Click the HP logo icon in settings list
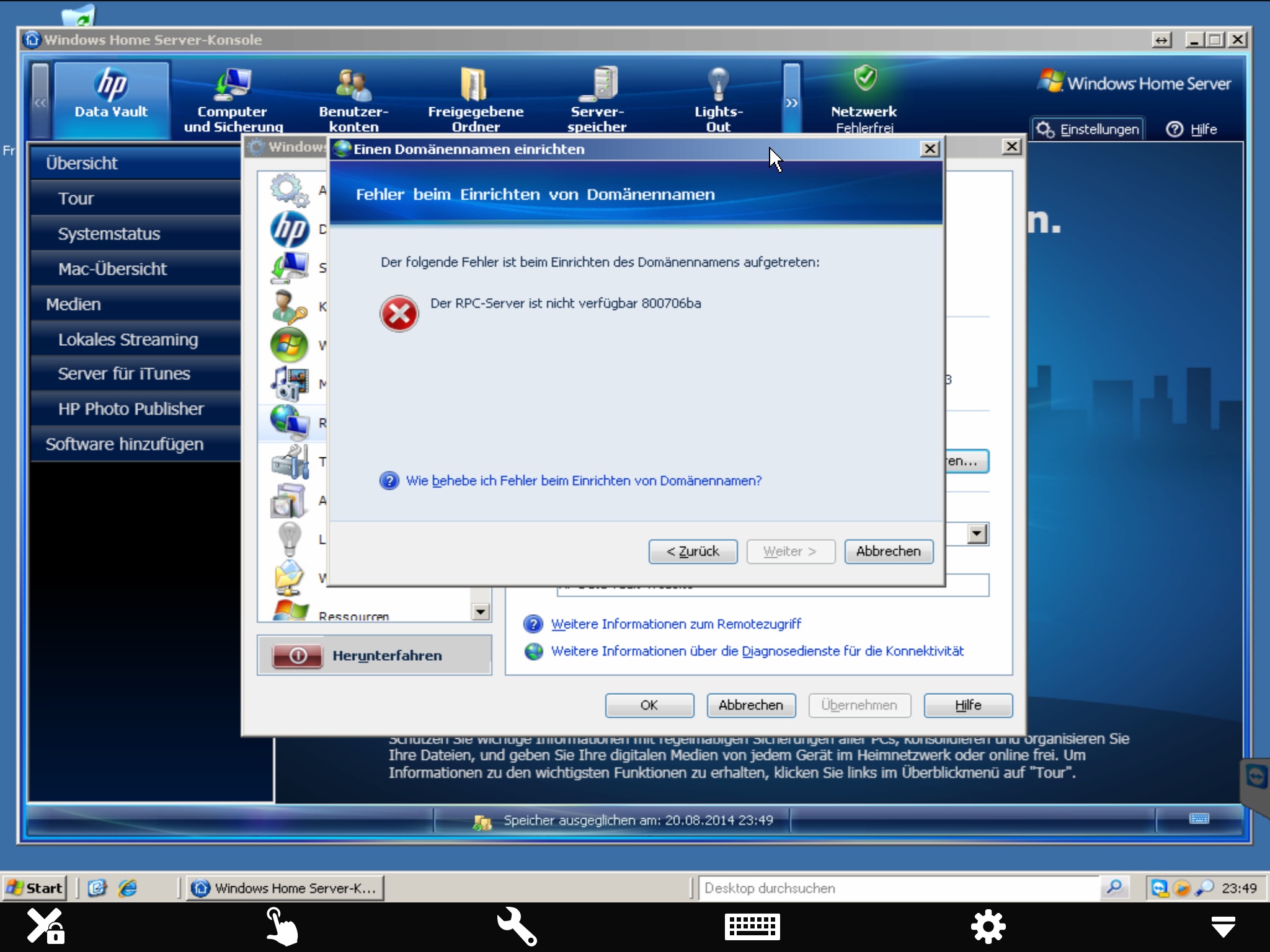This screenshot has width=1270, height=952. point(290,229)
